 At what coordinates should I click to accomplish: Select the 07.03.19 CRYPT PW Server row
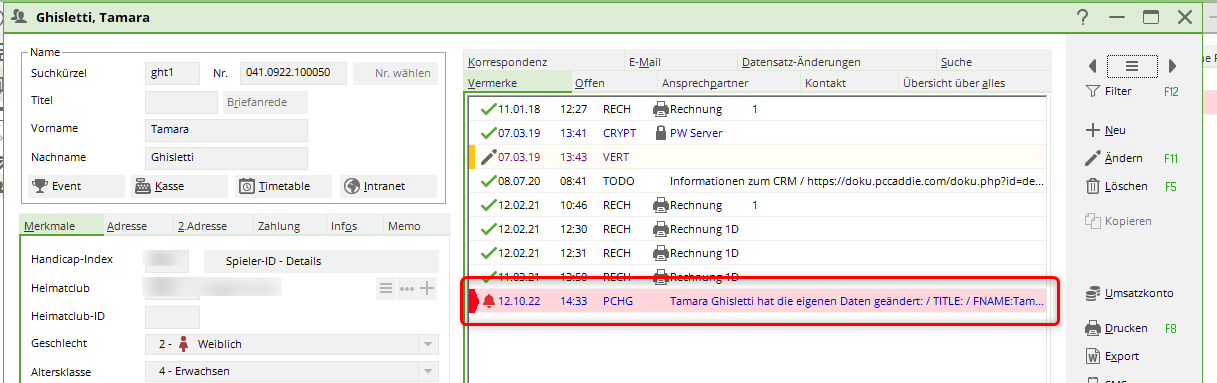757,132
